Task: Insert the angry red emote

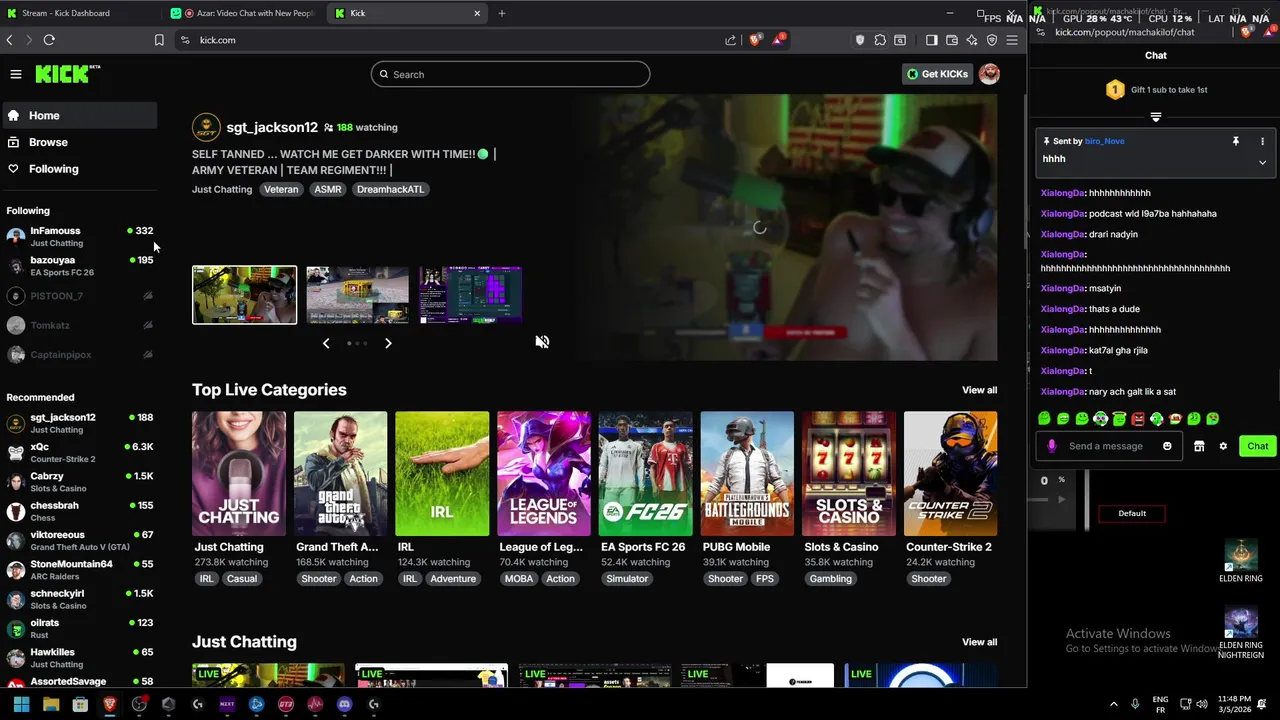Action: click(1138, 419)
